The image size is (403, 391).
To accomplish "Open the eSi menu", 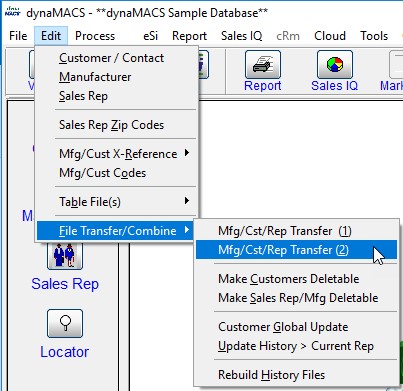I will click(150, 36).
